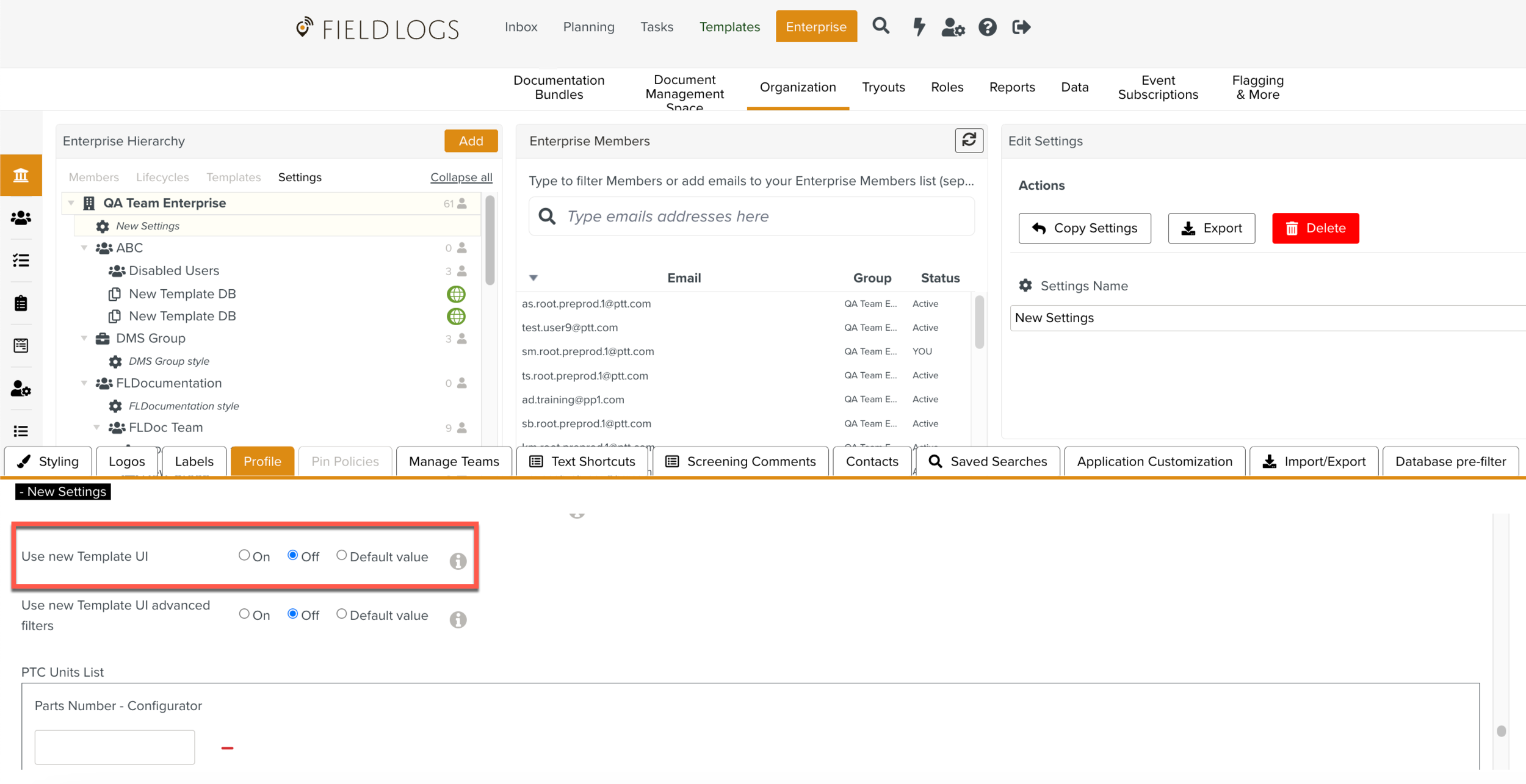The height and width of the screenshot is (784, 1526).
Task: Open the bullet list icon in left sidebar
Action: pyautogui.click(x=21, y=431)
